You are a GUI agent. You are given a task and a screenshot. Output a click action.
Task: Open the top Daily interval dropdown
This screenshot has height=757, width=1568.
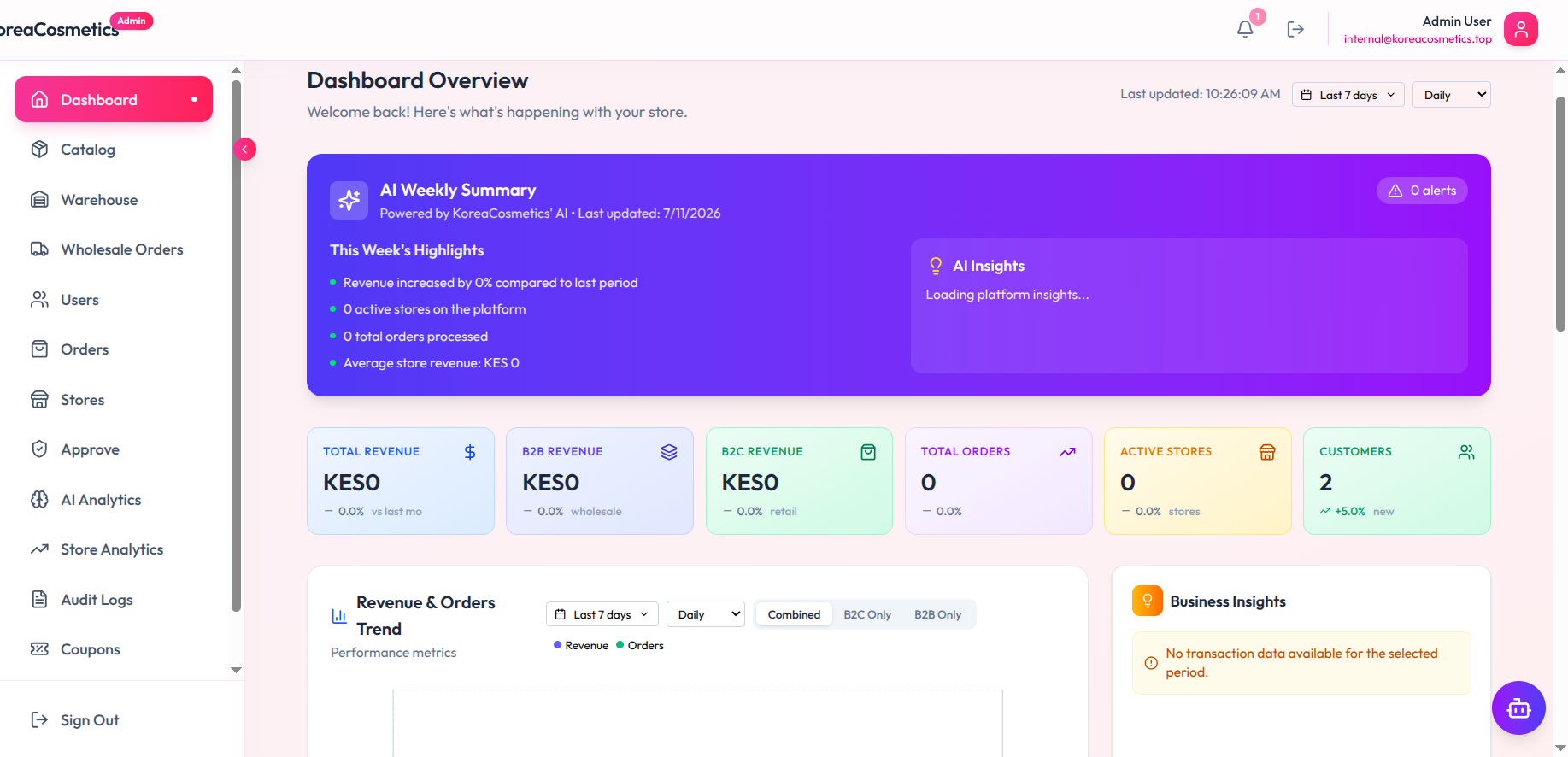coord(1451,95)
